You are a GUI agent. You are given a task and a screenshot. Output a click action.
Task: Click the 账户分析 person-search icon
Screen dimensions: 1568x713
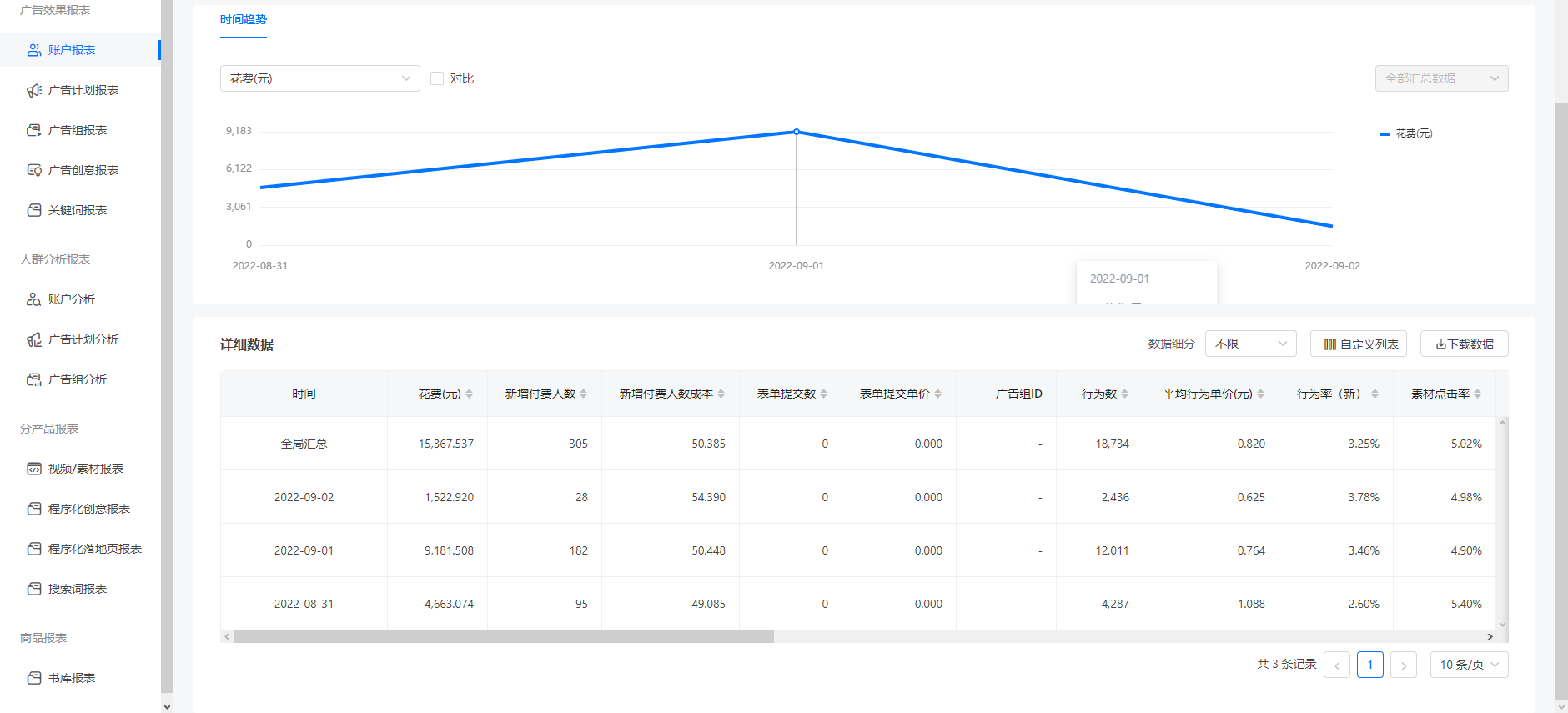tap(34, 299)
